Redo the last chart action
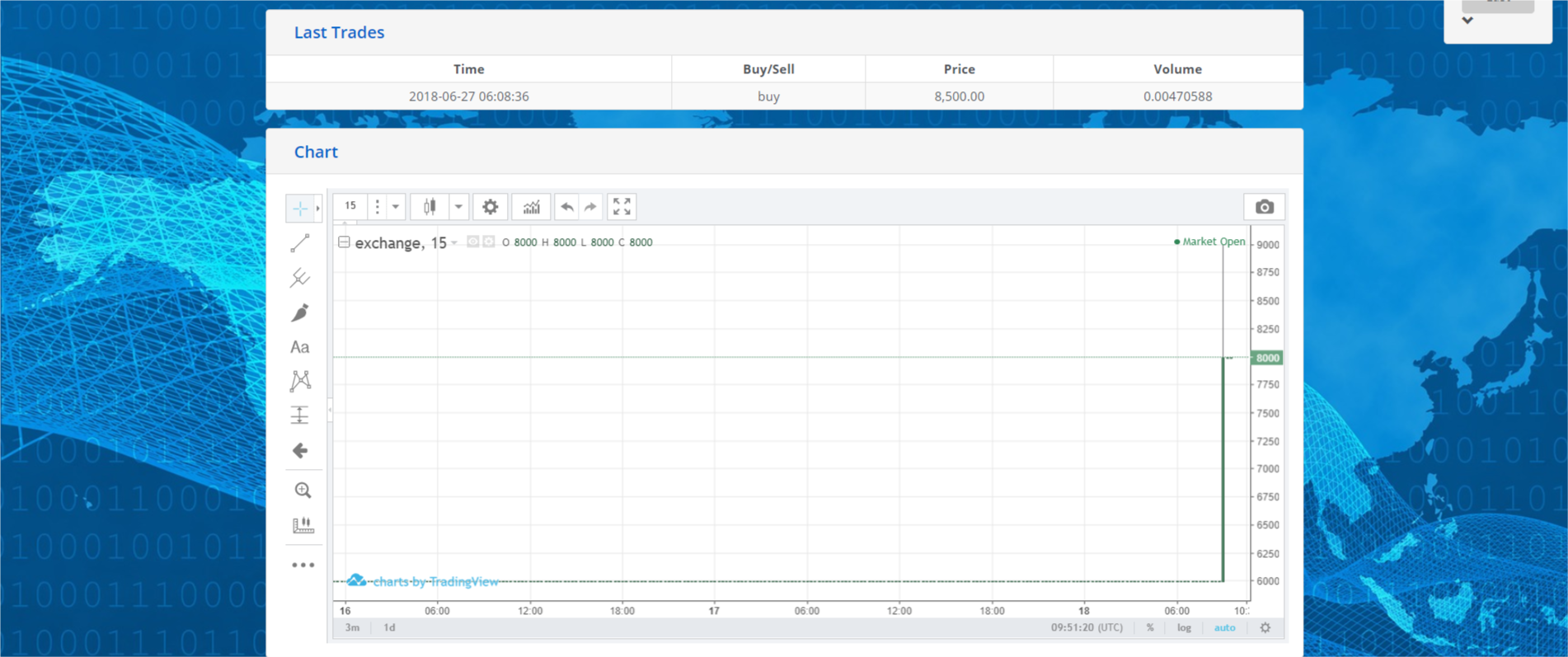This screenshot has width=1568, height=657. [590, 206]
